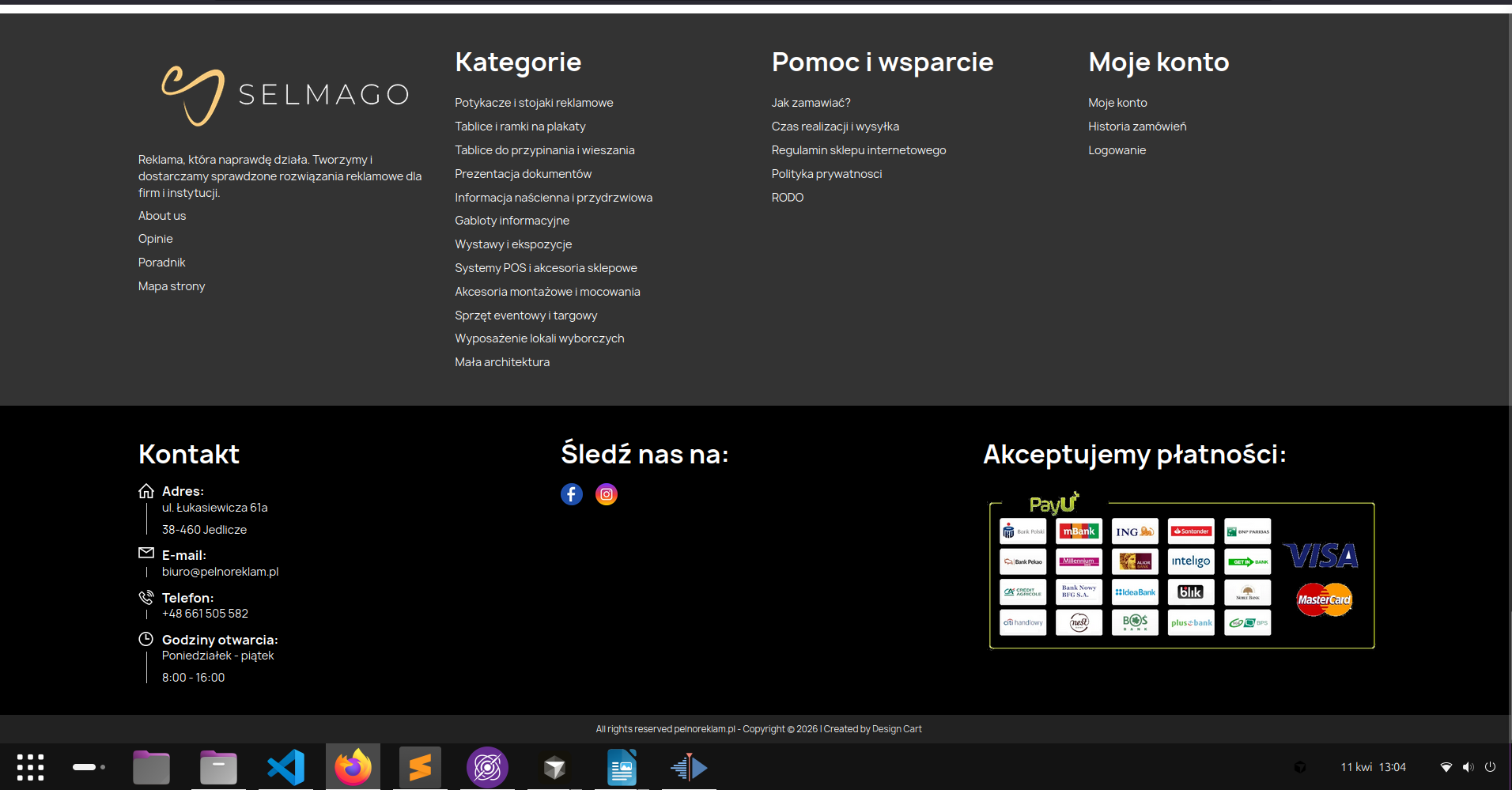Click the mBank payment logo
Screen dimensions: 1512x790
tap(1079, 531)
